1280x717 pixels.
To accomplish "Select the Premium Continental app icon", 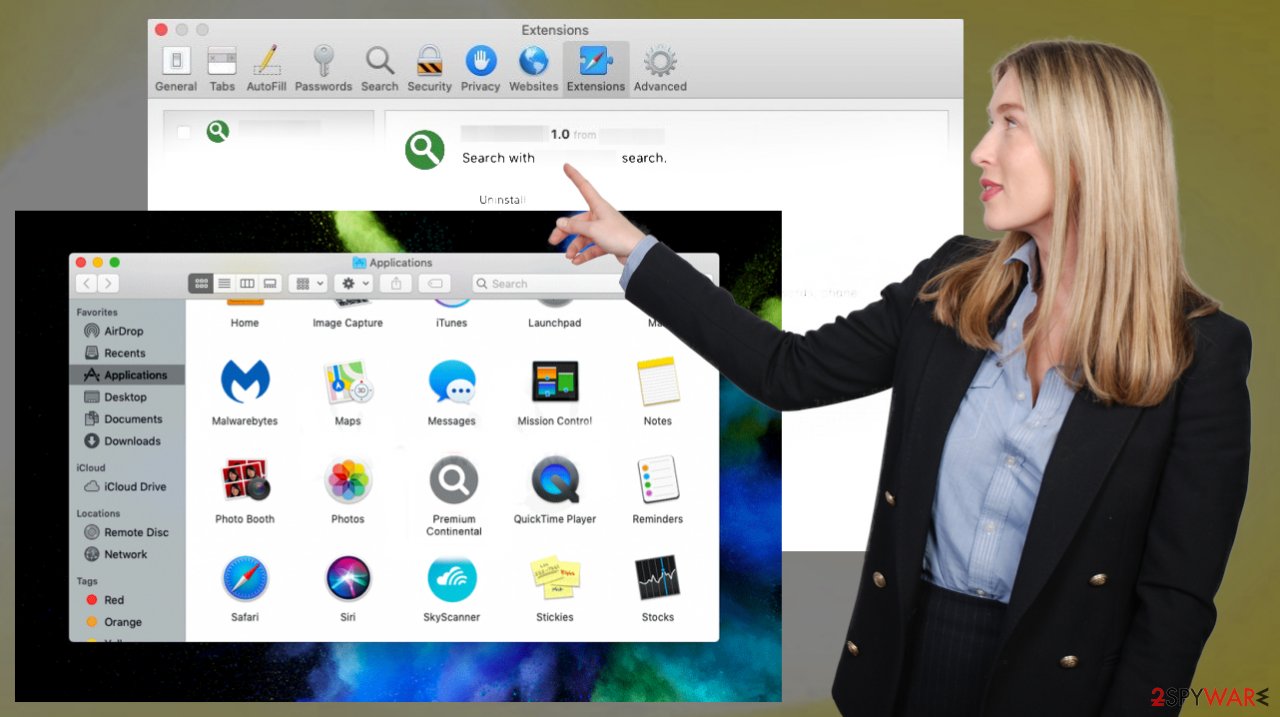I will point(454,480).
